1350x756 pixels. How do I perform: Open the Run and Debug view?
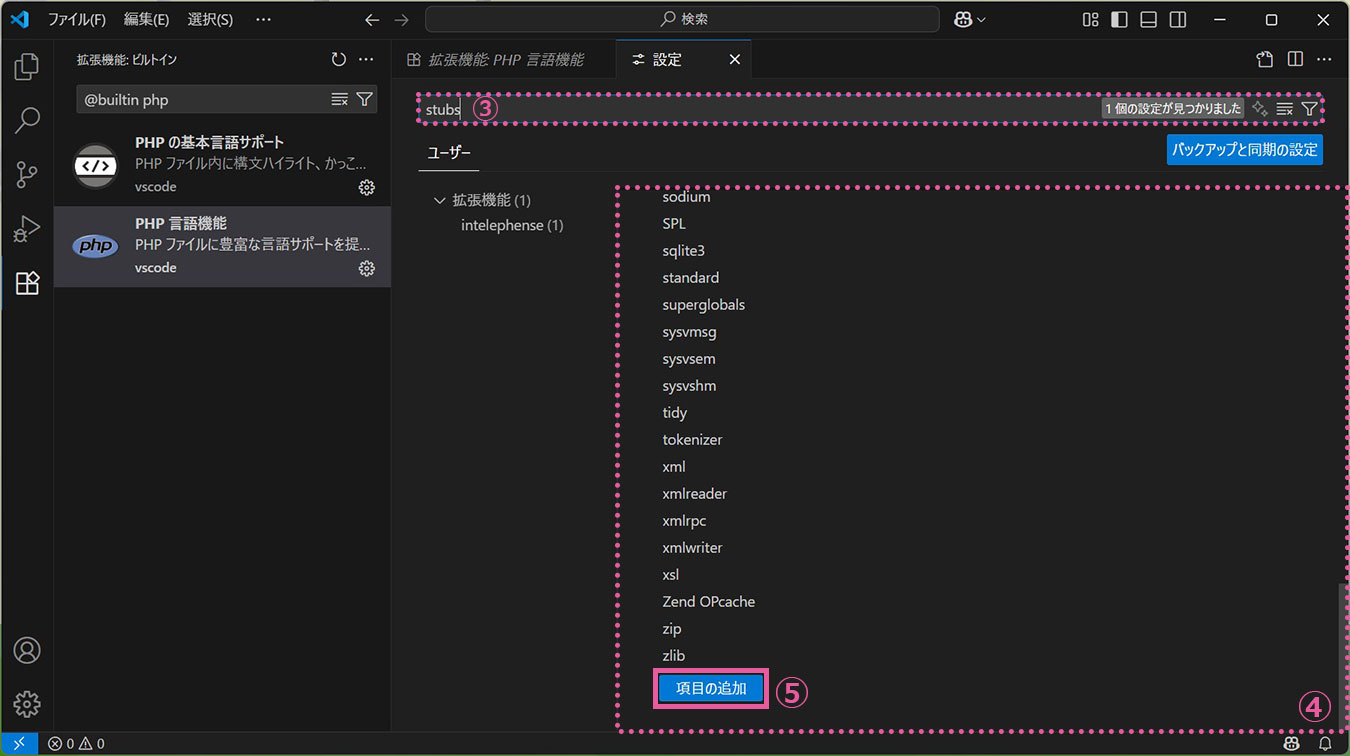point(27,229)
